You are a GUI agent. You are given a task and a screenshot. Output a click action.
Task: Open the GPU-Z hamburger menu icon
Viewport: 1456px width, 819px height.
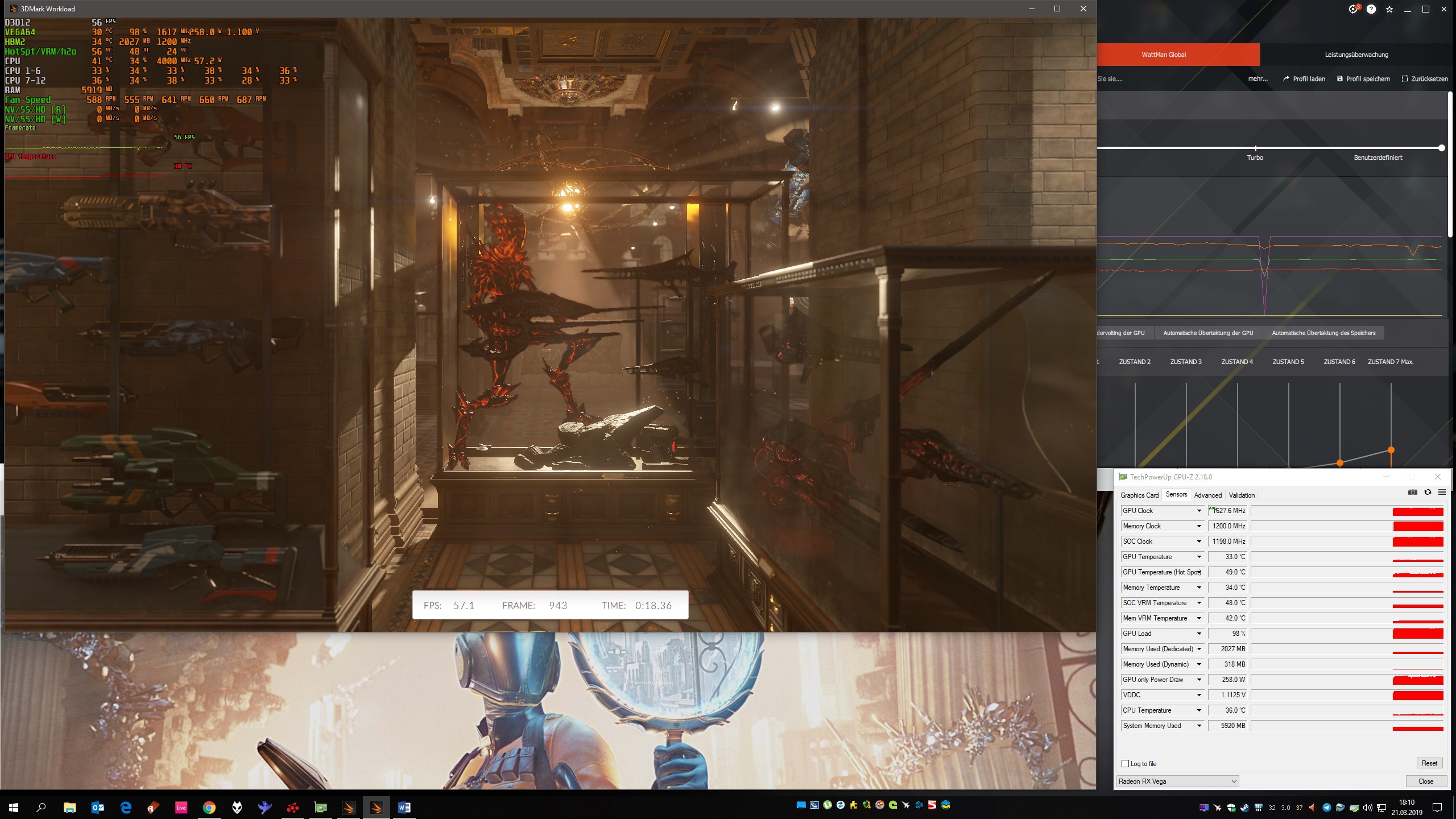[1442, 493]
